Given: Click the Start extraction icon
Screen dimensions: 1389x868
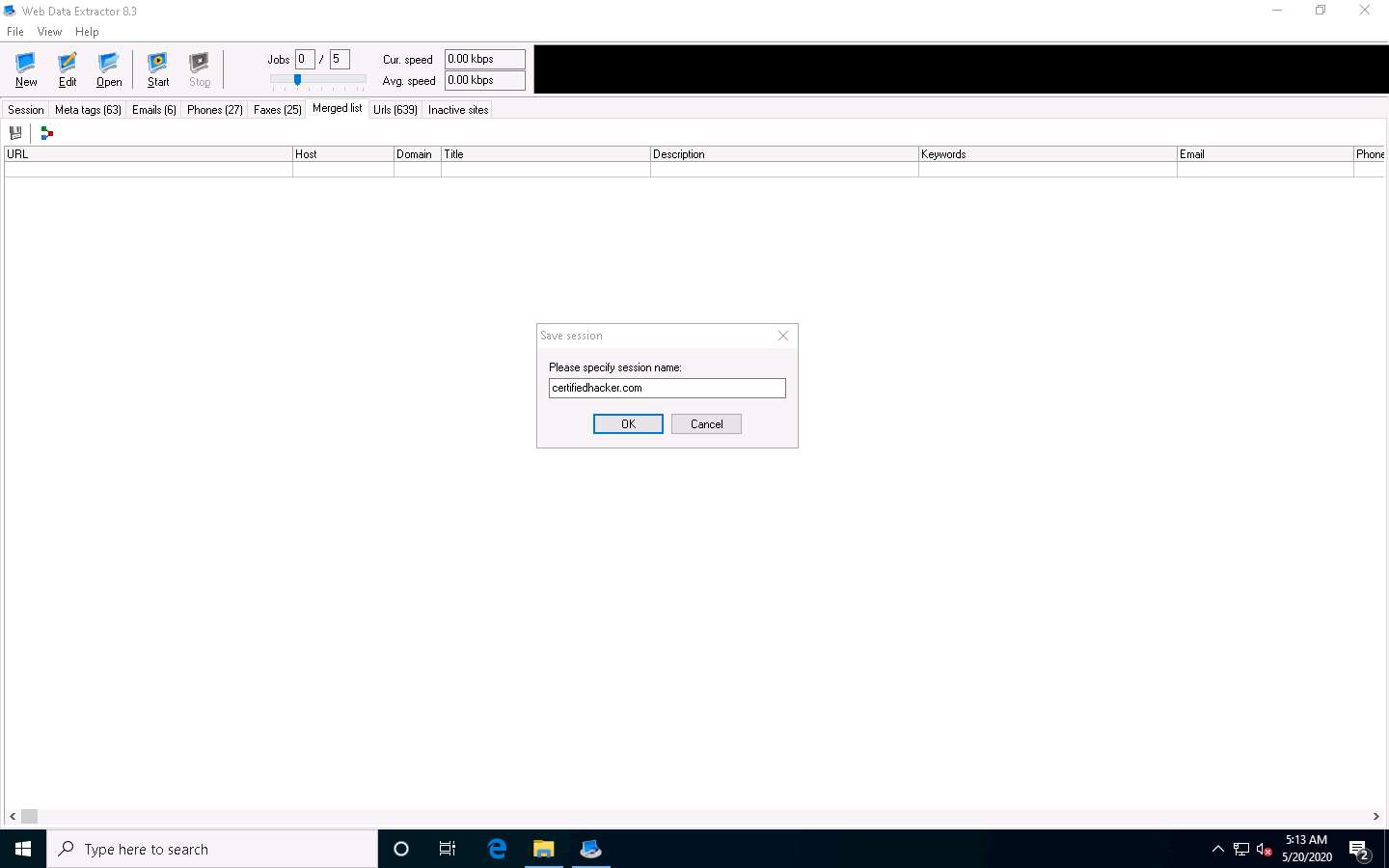Looking at the screenshot, I should pyautogui.click(x=158, y=69).
